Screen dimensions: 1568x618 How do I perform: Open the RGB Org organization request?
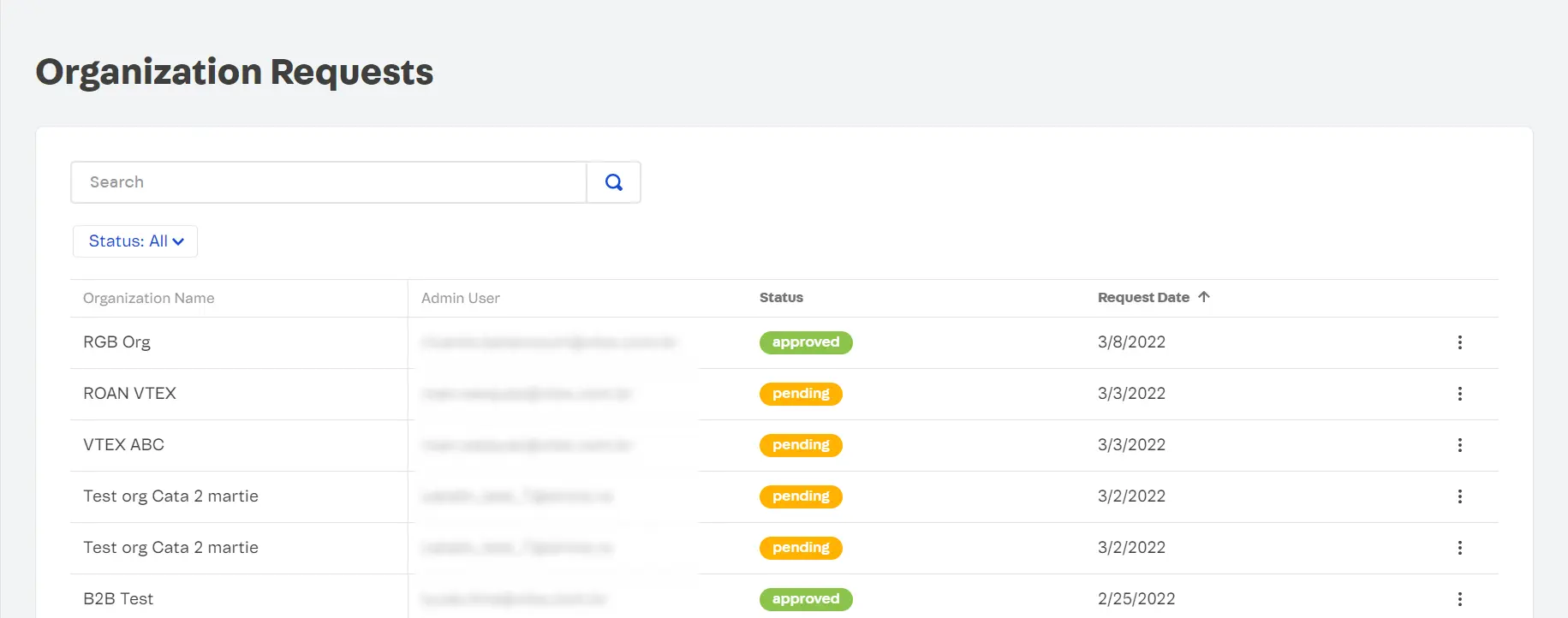(116, 342)
